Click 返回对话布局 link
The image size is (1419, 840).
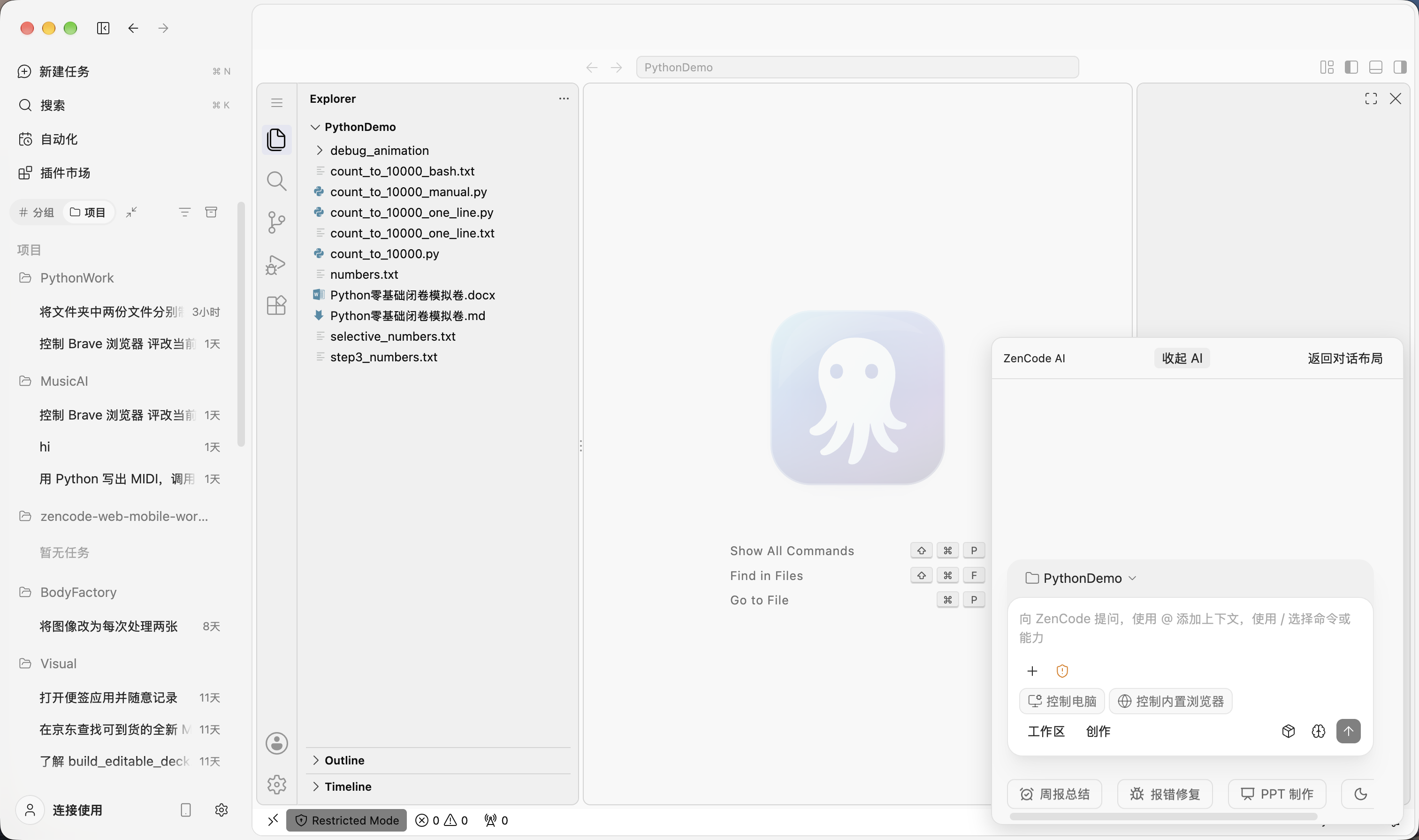tap(1345, 359)
